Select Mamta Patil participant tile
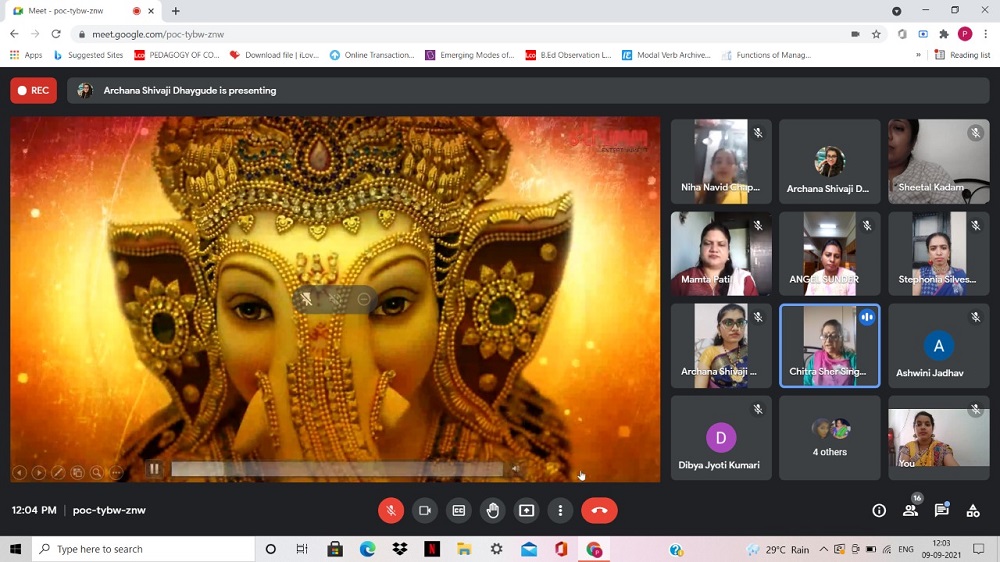Image resolution: width=1000 pixels, height=562 pixels. tap(721, 254)
